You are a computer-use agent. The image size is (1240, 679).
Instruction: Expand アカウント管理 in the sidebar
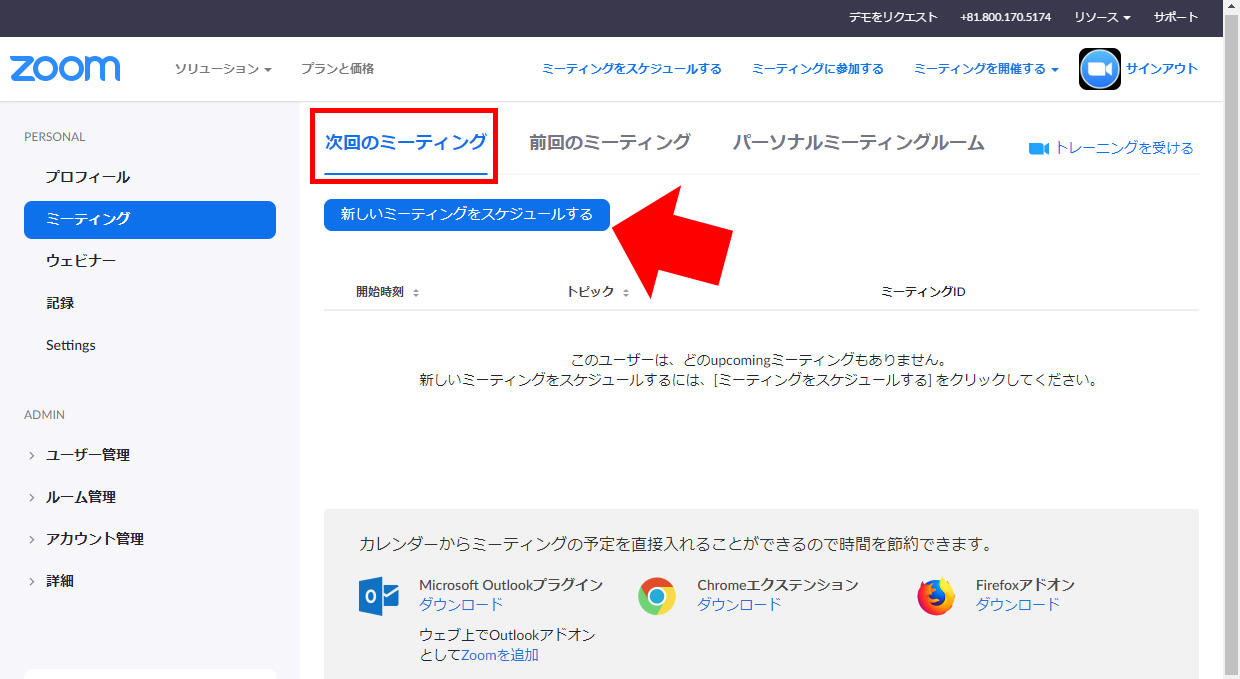[94, 539]
